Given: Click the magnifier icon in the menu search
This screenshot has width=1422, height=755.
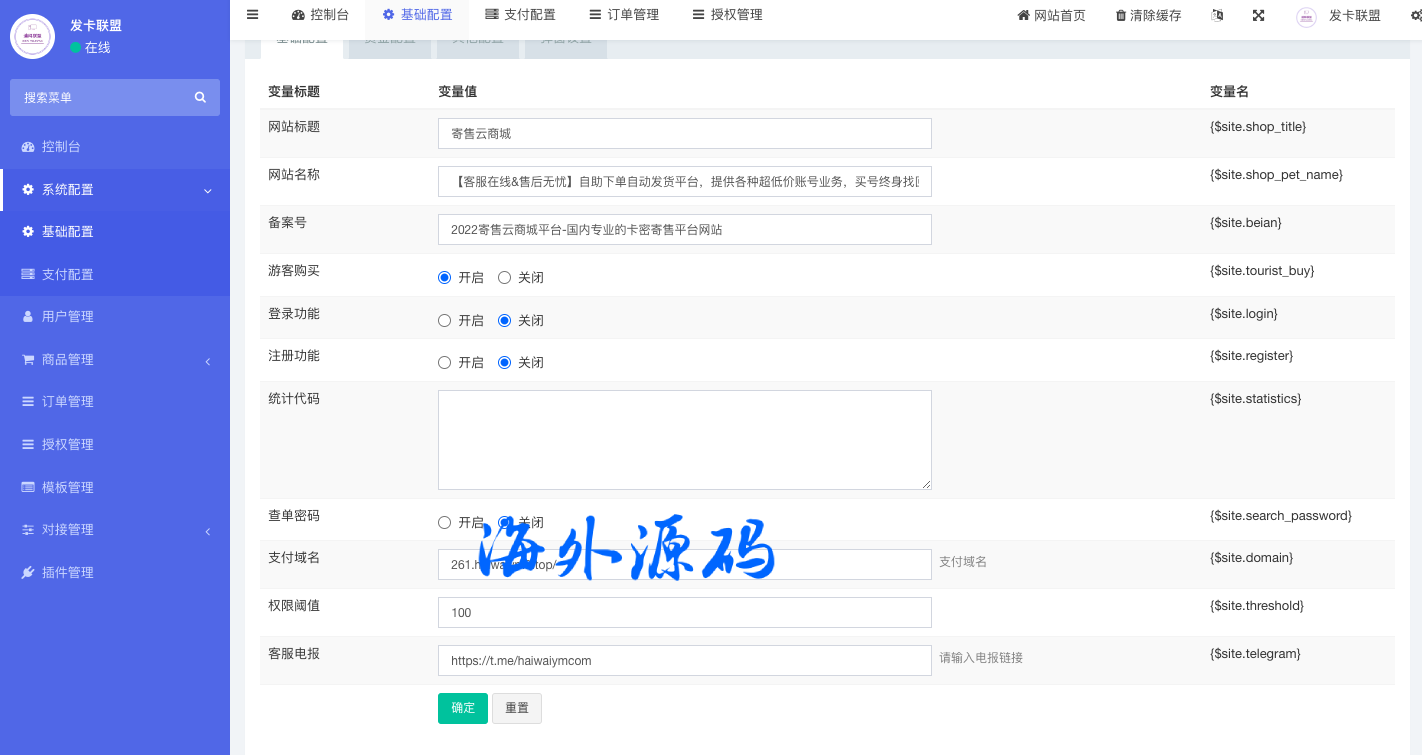Looking at the screenshot, I should coord(200,97).
